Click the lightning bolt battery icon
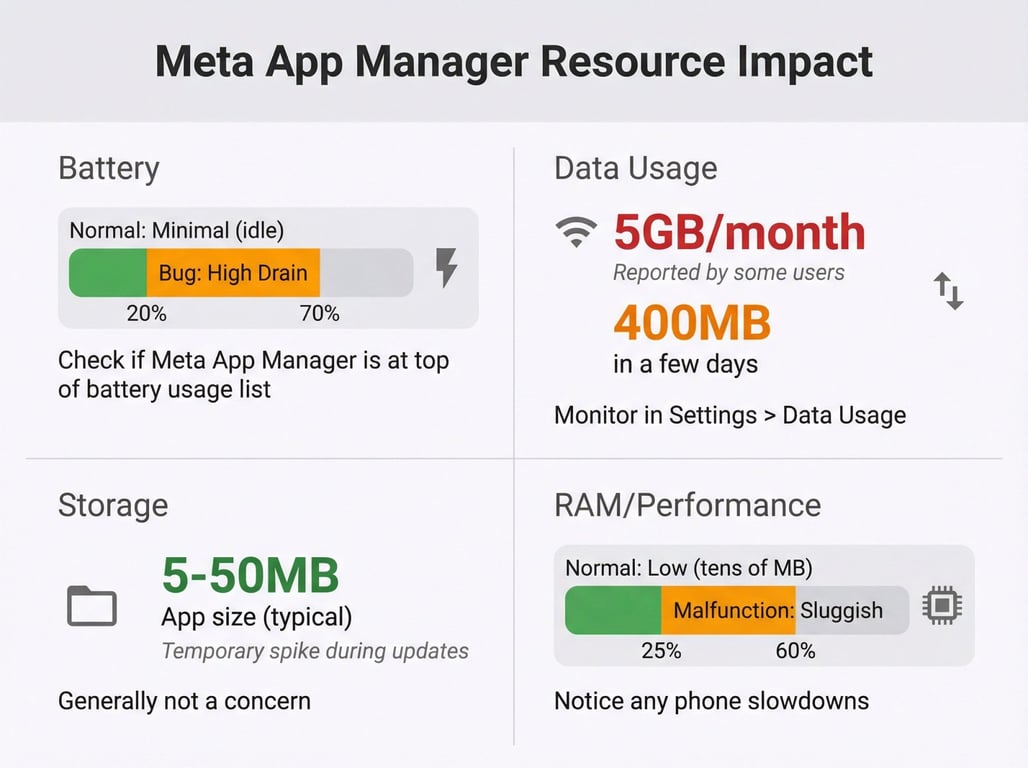1028x768 pixels. click(447, 269)
